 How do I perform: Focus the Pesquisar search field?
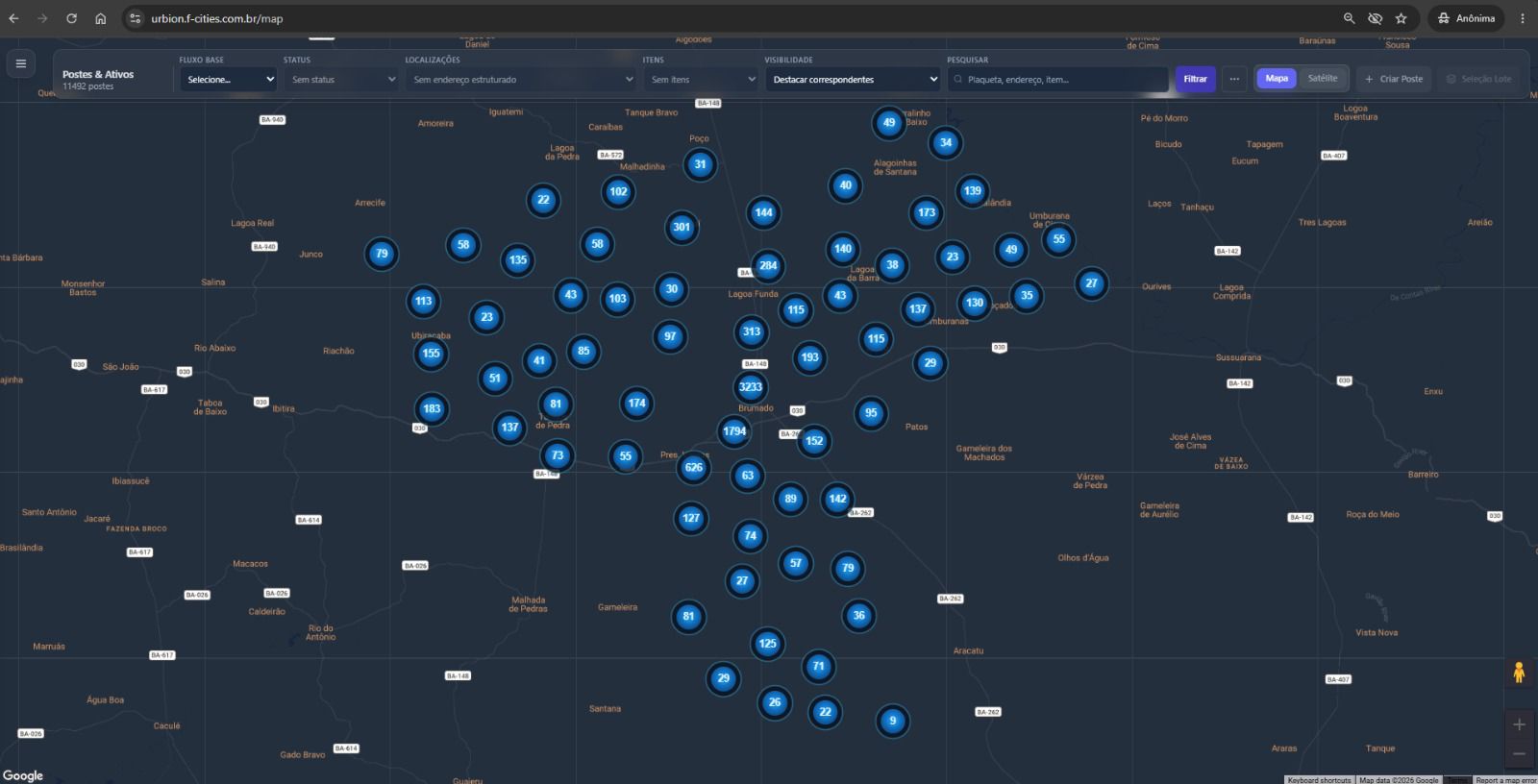click(1057, 80)
